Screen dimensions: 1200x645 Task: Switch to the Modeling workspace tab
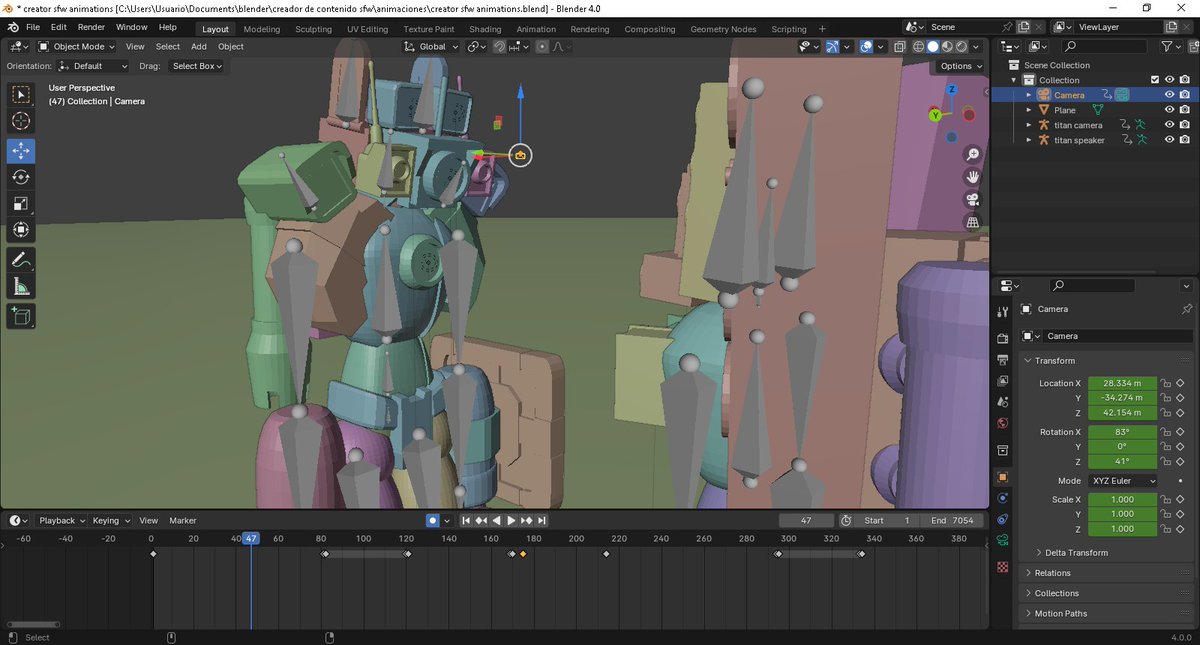pyautogui.click(x=262, y=29)
